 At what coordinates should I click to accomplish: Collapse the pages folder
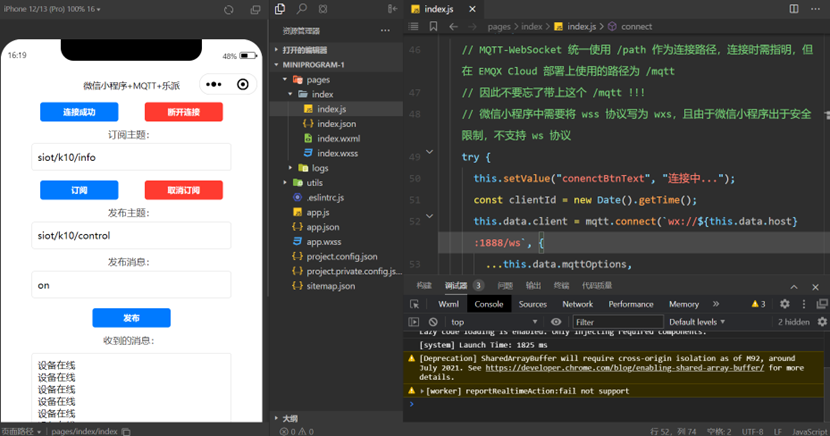point(285,79)
